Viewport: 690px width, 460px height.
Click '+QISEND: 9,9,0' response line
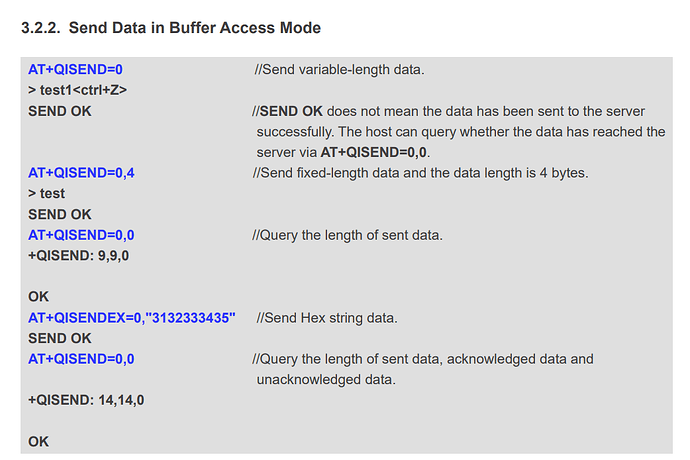click(x=78, y=256)
